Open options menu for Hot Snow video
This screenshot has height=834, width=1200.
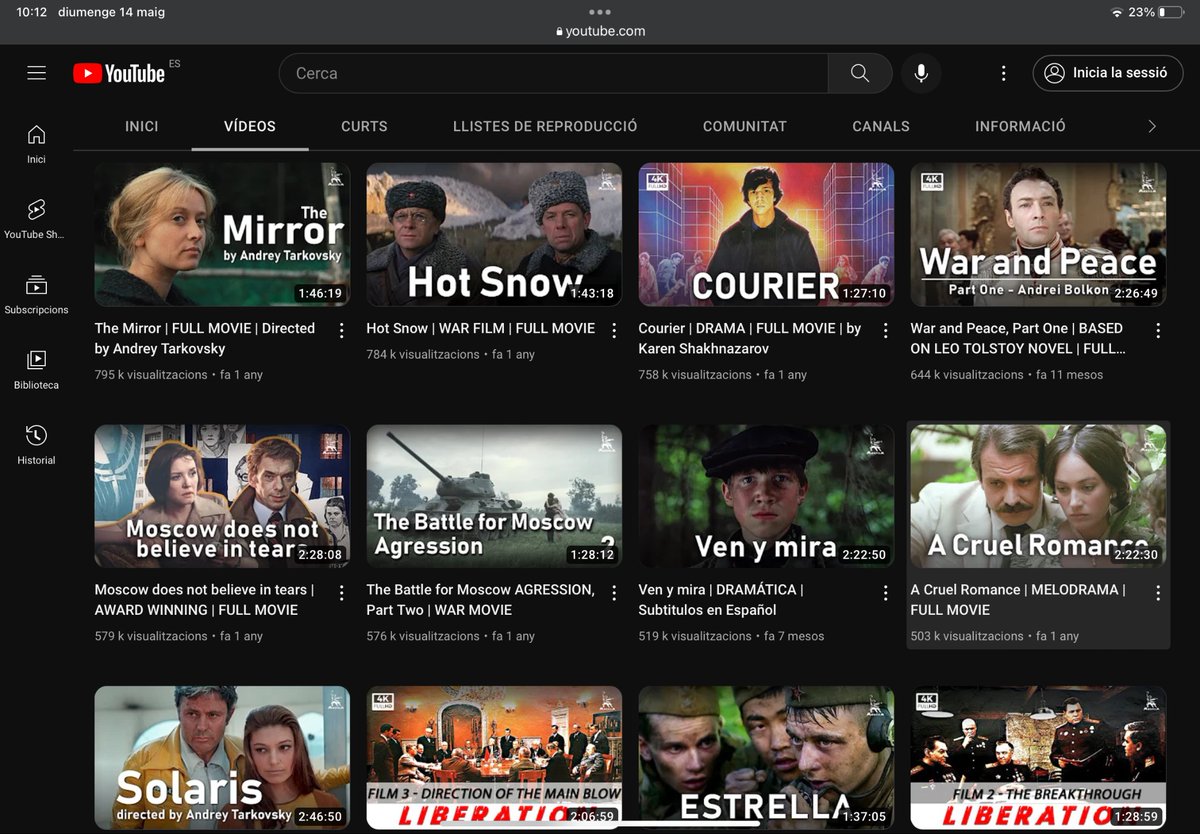pos(613,330)
